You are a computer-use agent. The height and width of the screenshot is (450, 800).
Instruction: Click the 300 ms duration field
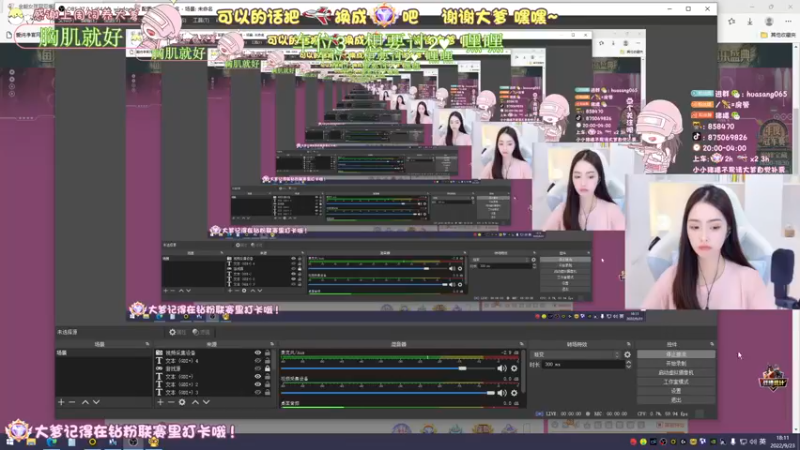(x=583, y=365)
